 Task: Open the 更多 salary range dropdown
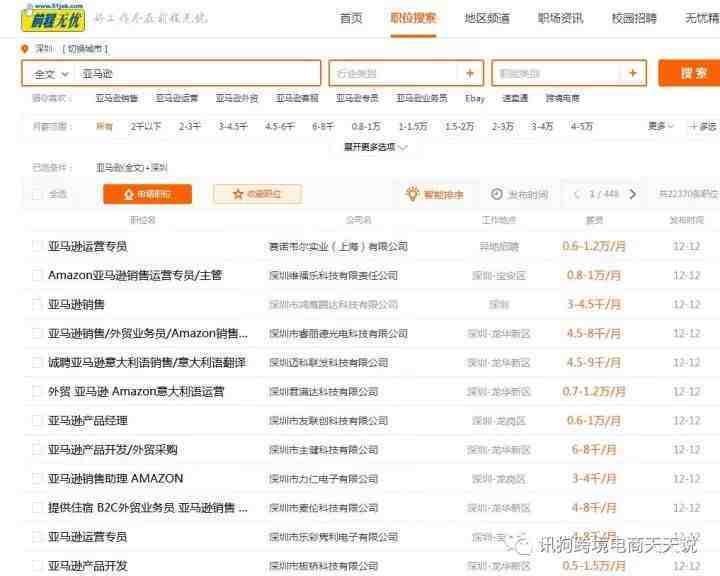pos(660,126)
